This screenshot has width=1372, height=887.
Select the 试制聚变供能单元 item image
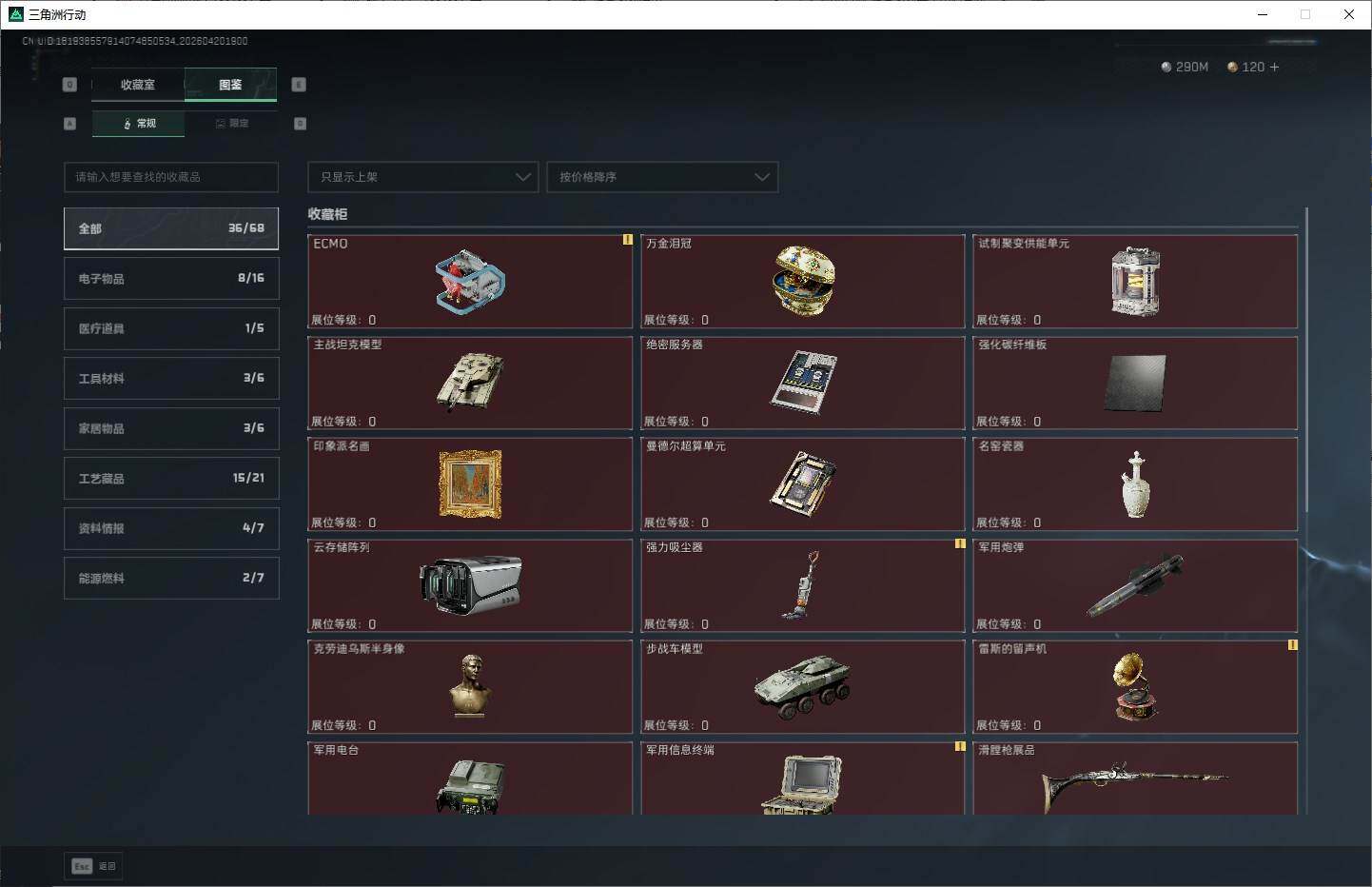1135,282
